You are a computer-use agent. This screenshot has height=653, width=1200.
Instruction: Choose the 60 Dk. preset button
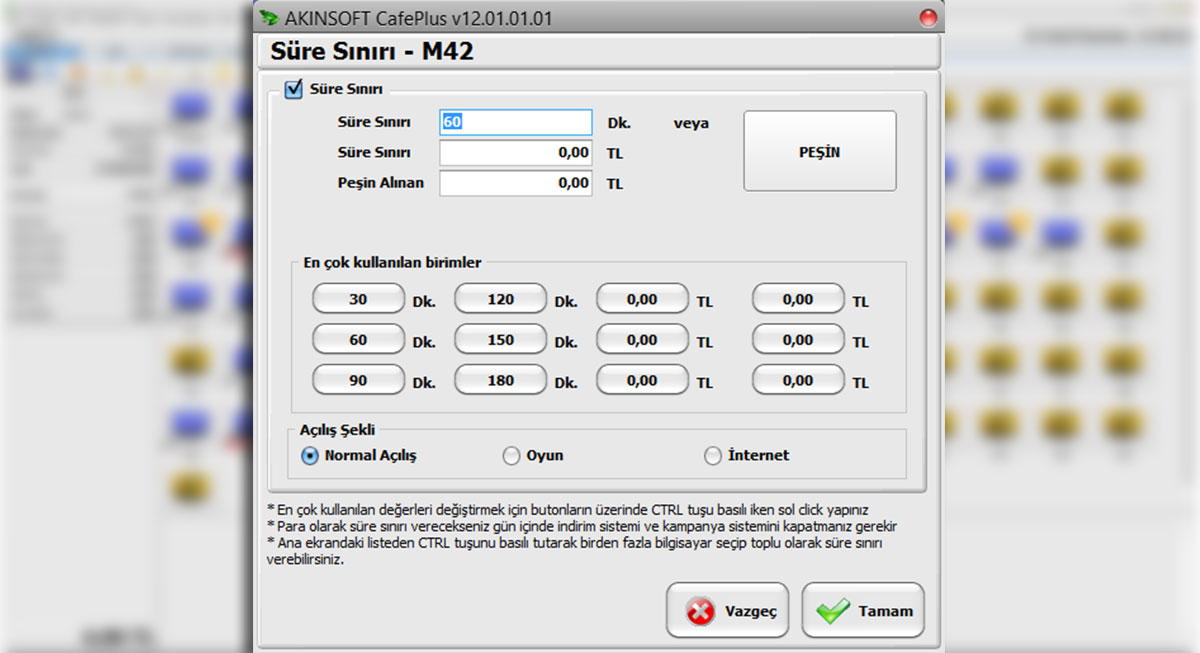click(x=358, y=340)
